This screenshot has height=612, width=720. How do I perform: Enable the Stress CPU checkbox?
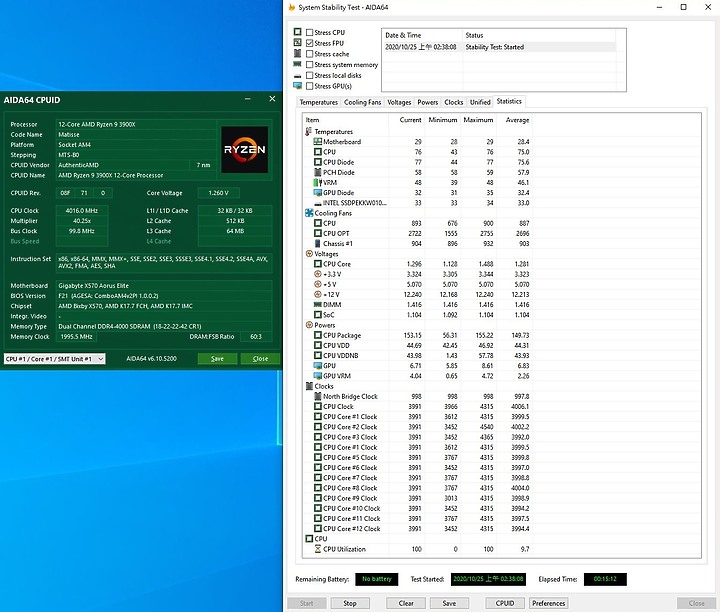click(x=309, y=33)
